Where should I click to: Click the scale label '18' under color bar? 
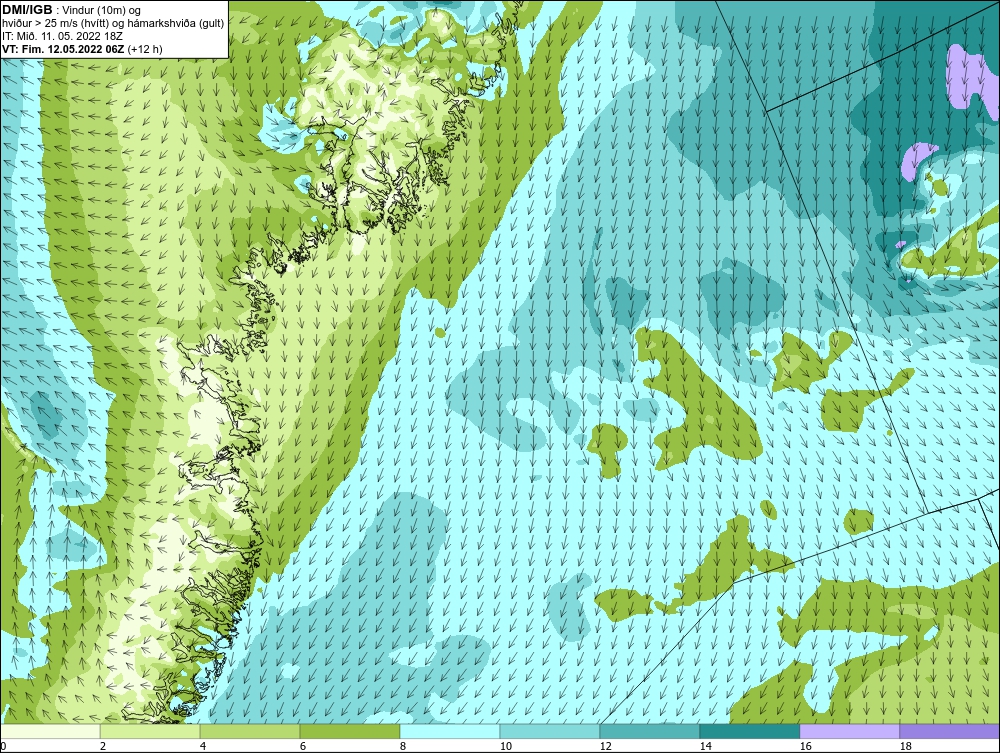pos(906,746)
